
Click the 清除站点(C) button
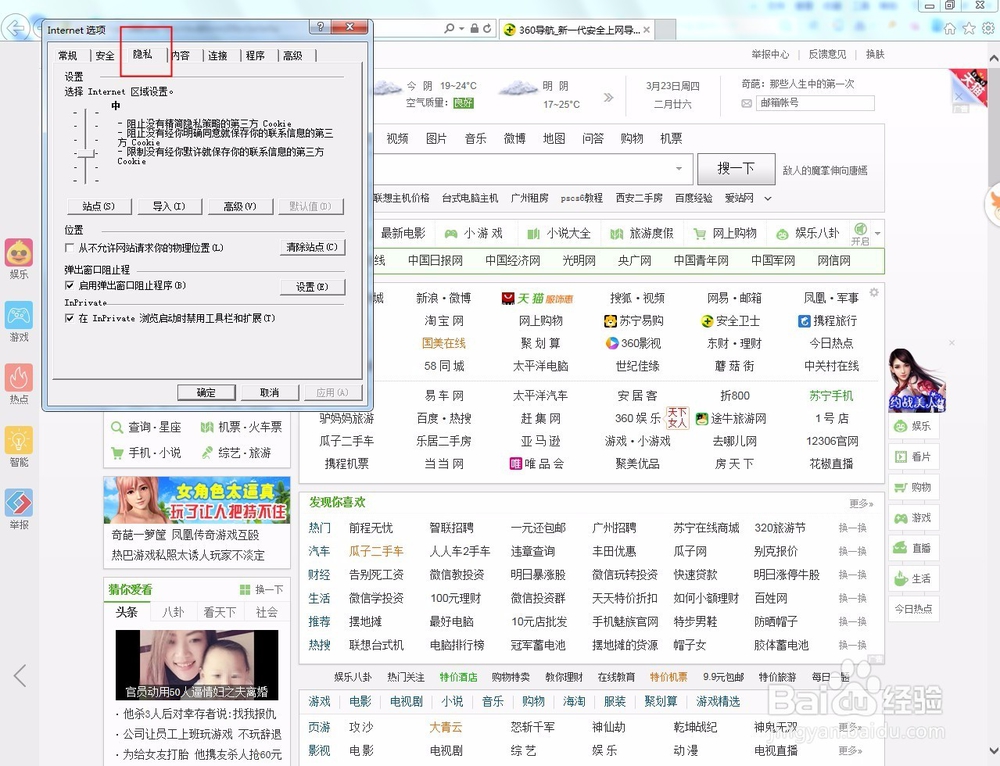[312, 247]
